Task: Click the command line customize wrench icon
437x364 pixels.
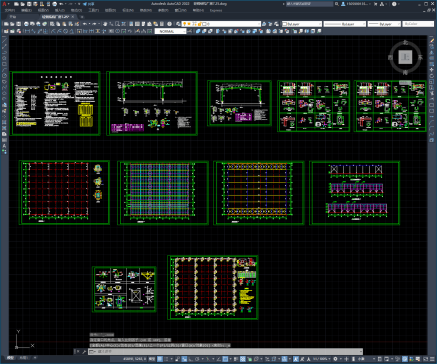Action: pos(84,351)
